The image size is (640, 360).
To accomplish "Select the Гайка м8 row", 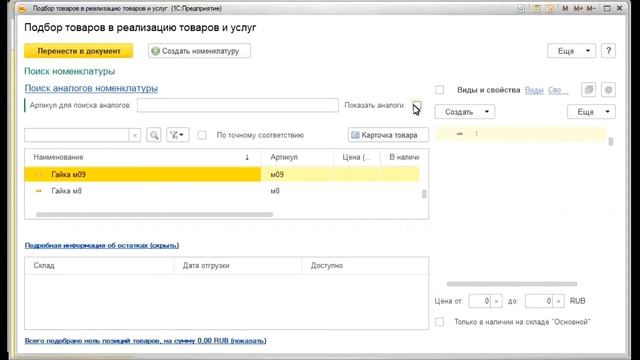I will (x=222, y=191).
